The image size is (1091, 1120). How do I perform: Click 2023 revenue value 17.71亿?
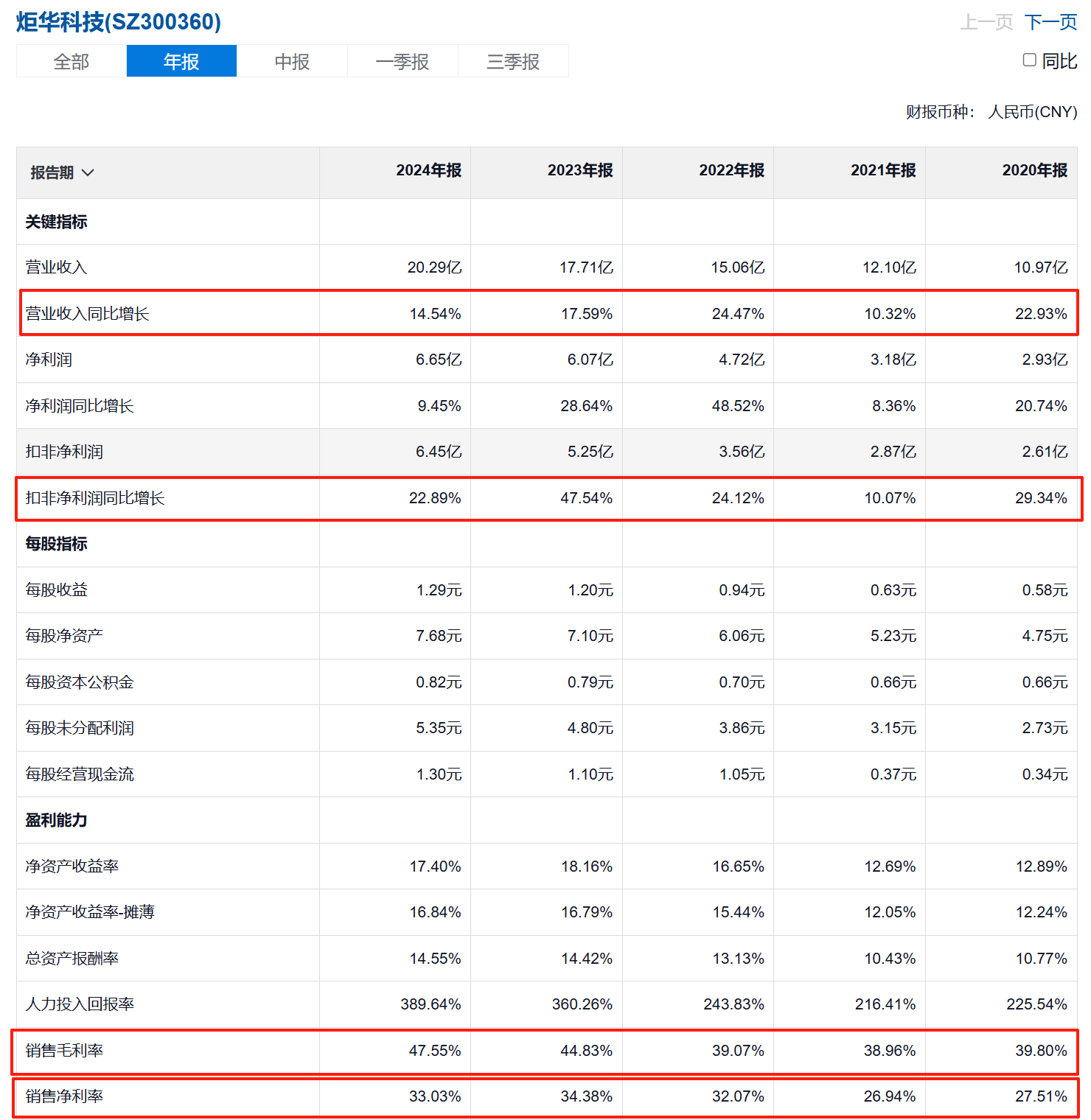click(x=586, y=267)
